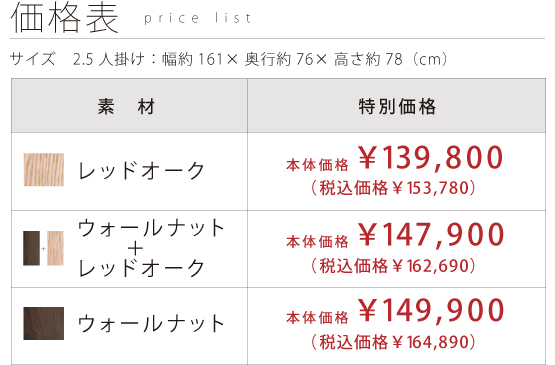
Task: Click the light oak swatch in combo row
Action: tap(55, 248)
